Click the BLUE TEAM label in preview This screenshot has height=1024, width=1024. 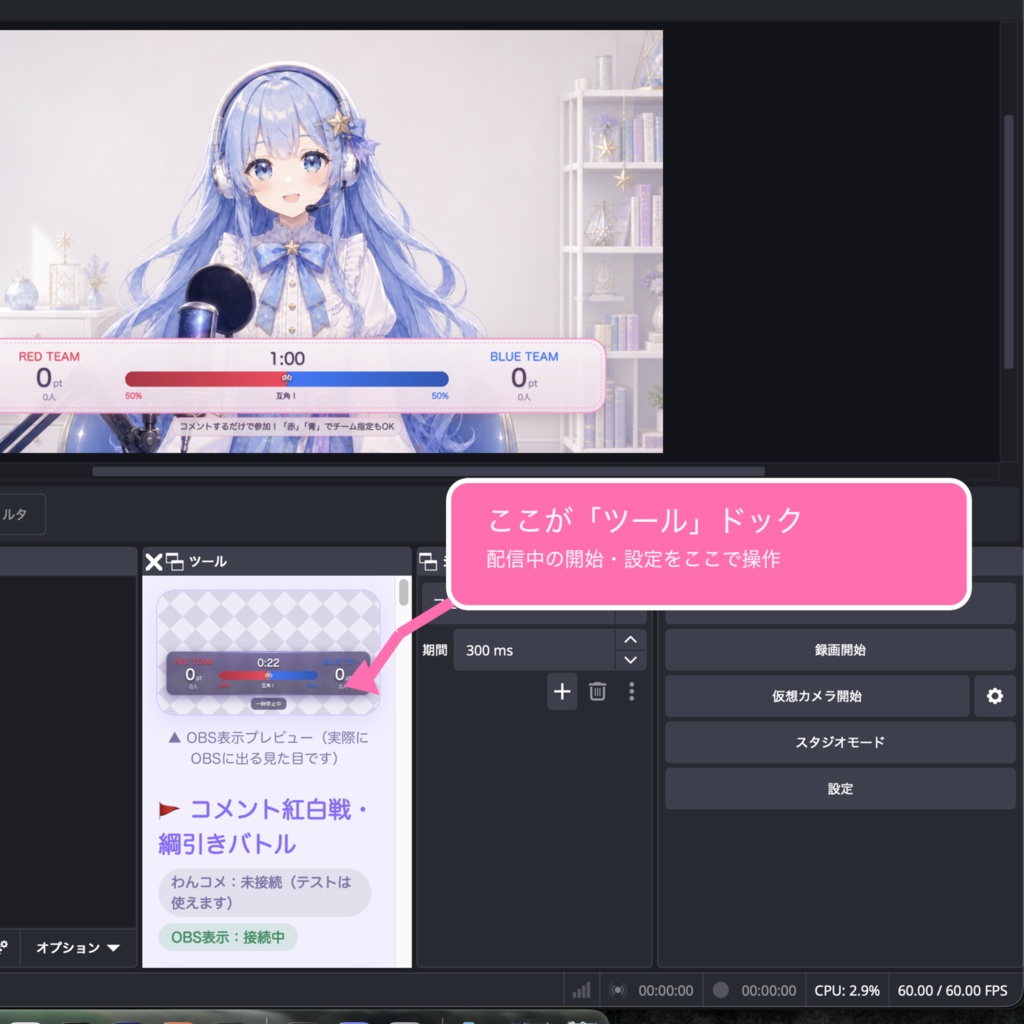coord(524,357)
